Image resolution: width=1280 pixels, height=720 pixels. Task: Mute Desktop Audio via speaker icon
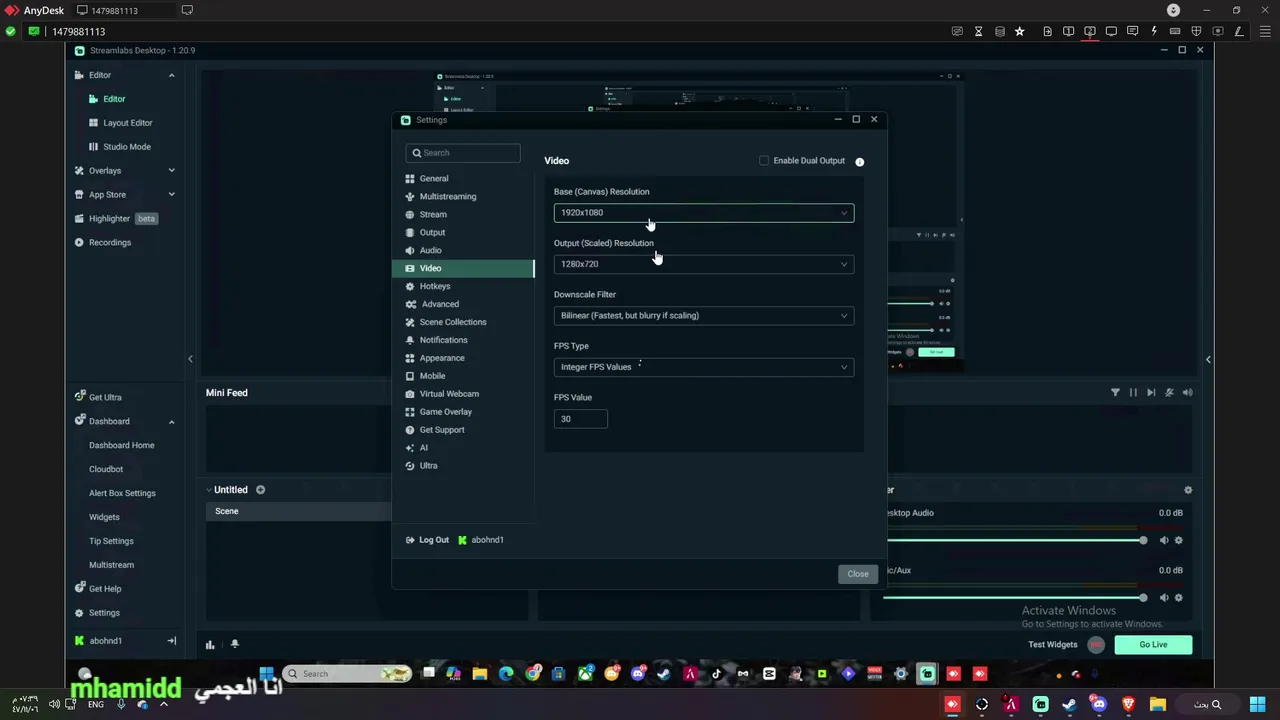[1164, 540]
